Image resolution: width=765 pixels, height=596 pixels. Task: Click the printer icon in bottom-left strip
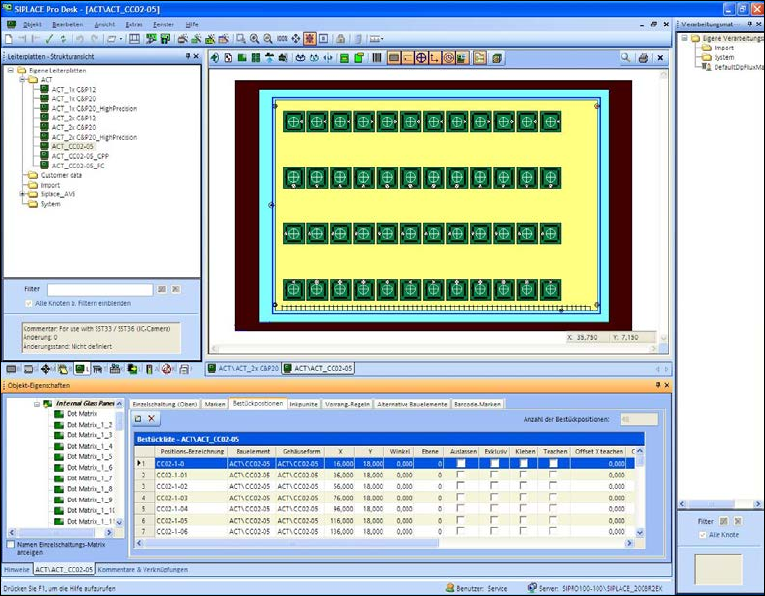tap(184, 369)
